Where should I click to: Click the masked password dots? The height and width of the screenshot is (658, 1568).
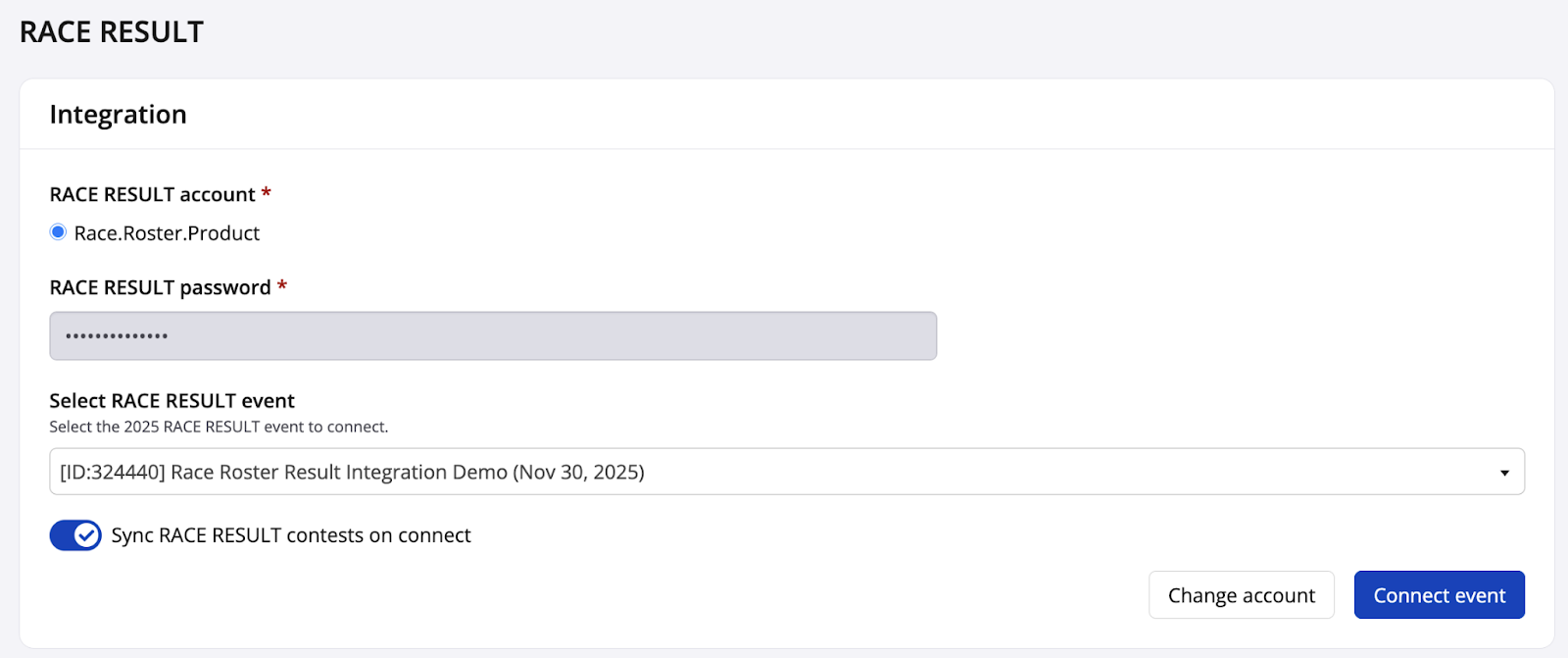coord(117,336)
